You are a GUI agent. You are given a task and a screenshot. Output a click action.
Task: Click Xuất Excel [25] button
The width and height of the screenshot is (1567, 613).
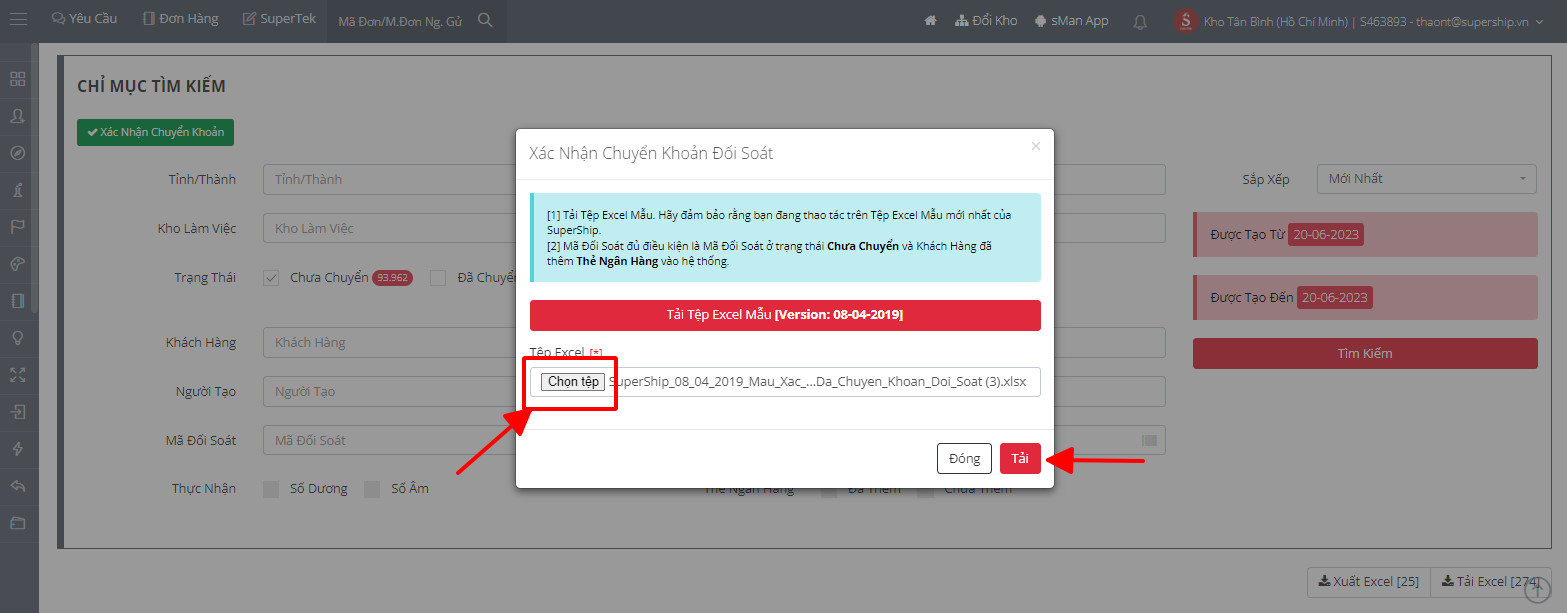pos(1369,582)
